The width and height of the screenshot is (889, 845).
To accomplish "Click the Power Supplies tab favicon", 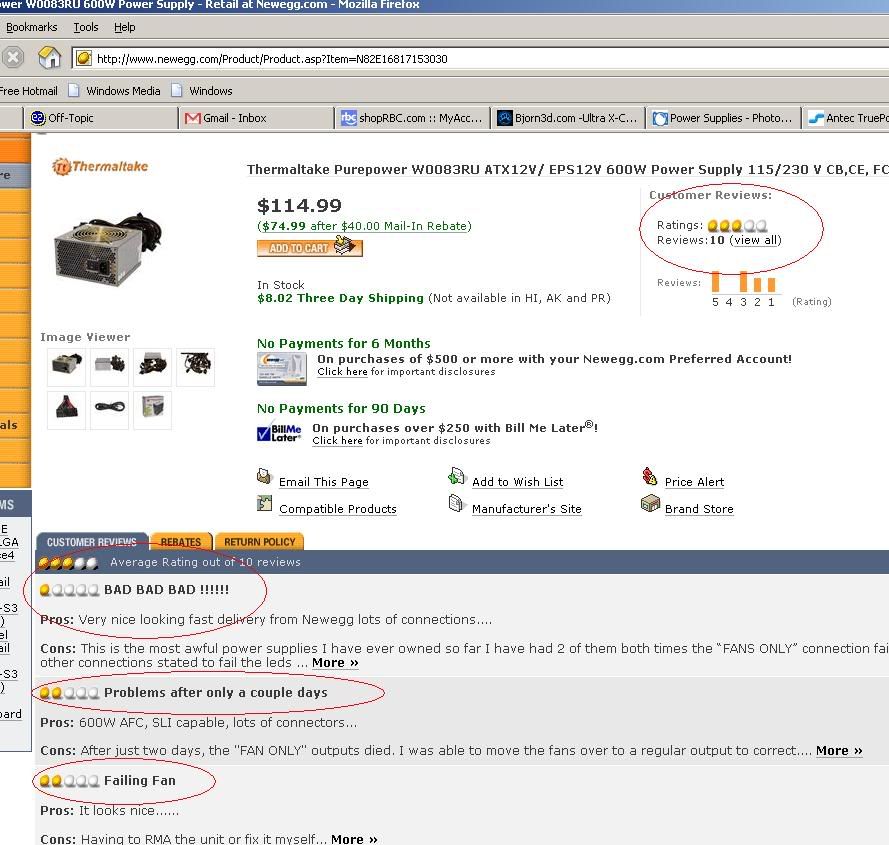I will [660, 118].
